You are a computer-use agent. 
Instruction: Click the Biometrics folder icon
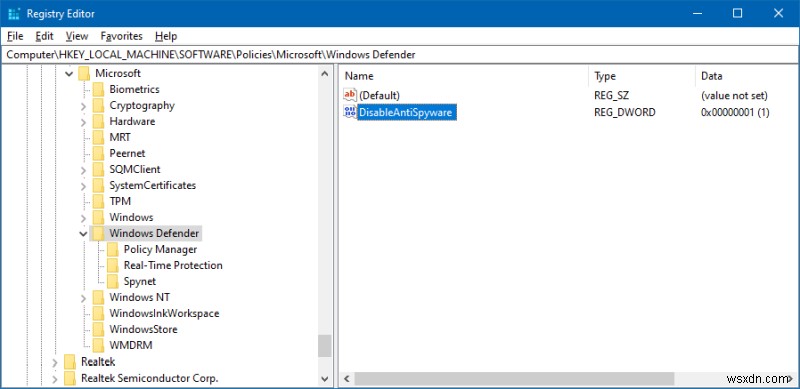click(x=98, y=89)
